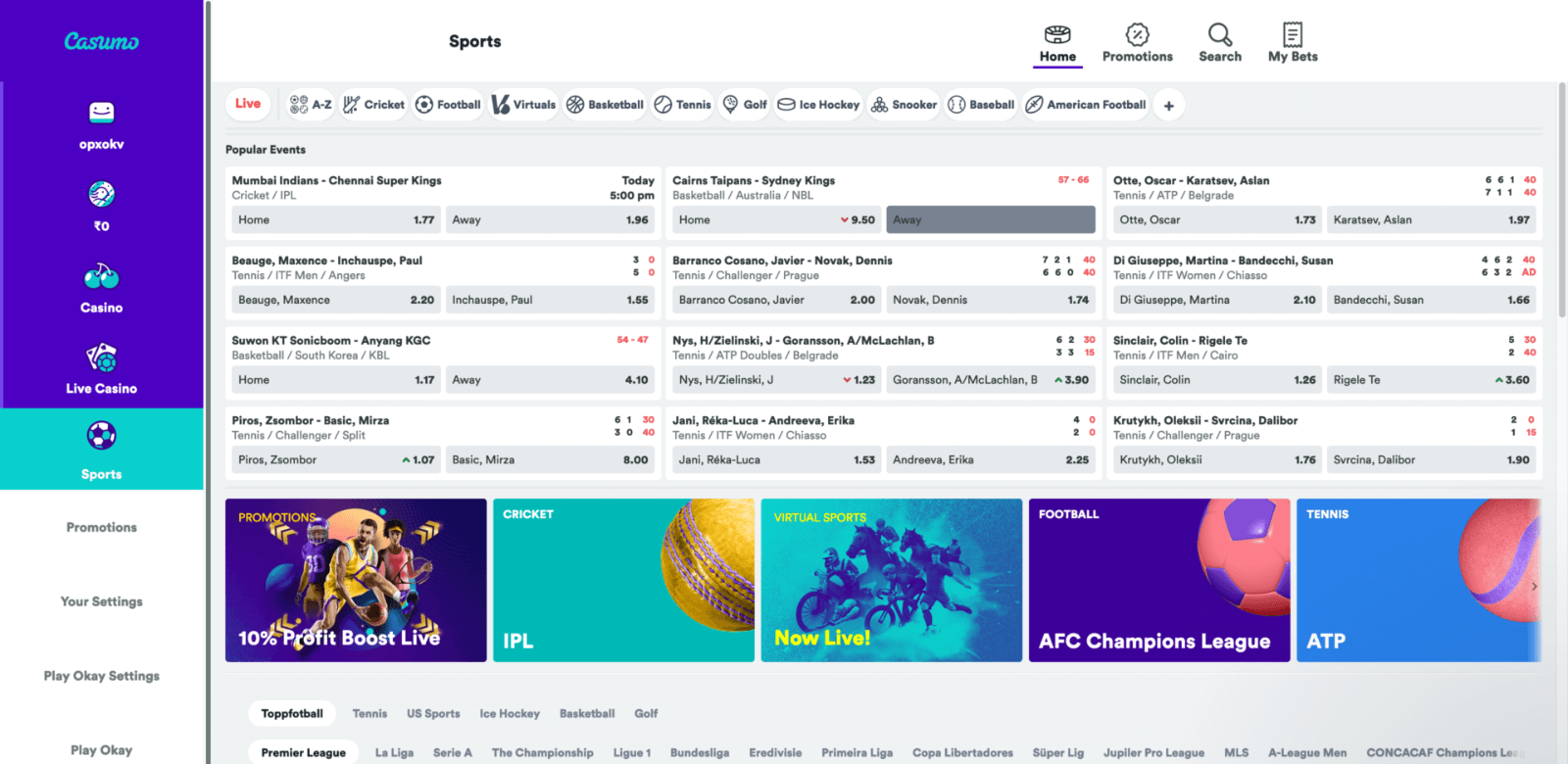Image resolution: width=1568 pixels, height=764 pixels.
Task: Select the La Liga tab
Action: (x=394, y=752)
